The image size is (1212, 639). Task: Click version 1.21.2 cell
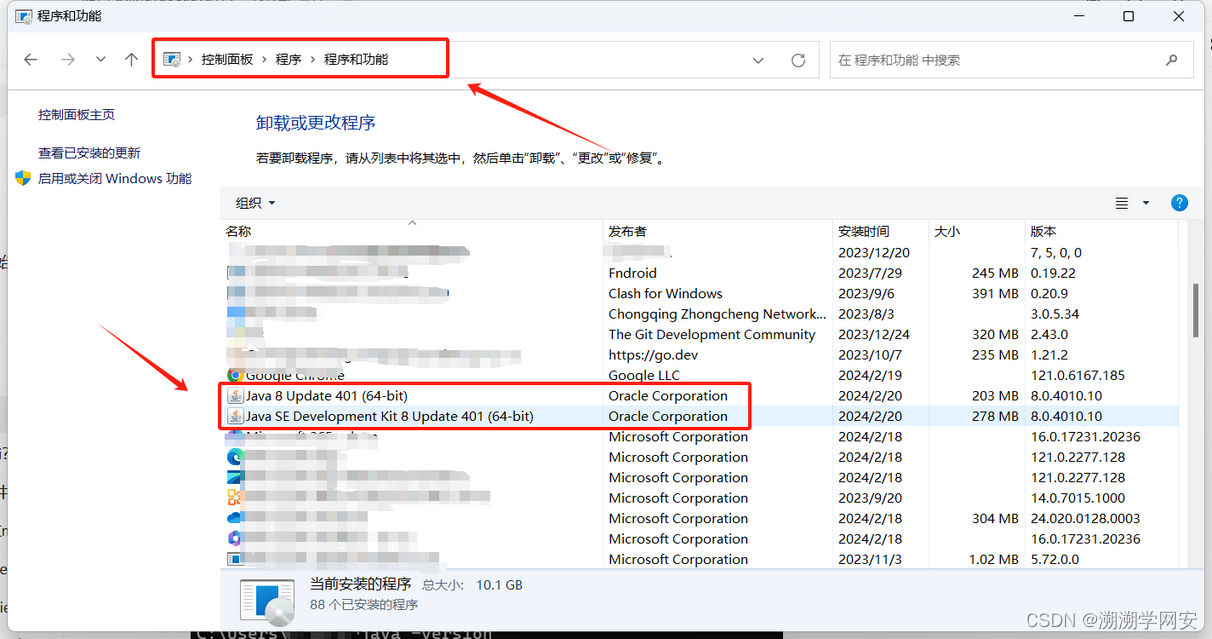tap(1049, 355)
